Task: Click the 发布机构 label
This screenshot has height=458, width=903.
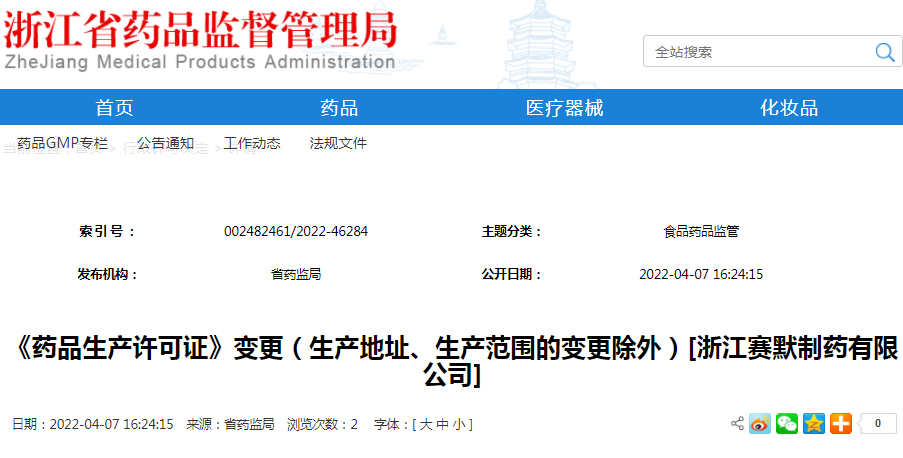Action: [108, 274]
